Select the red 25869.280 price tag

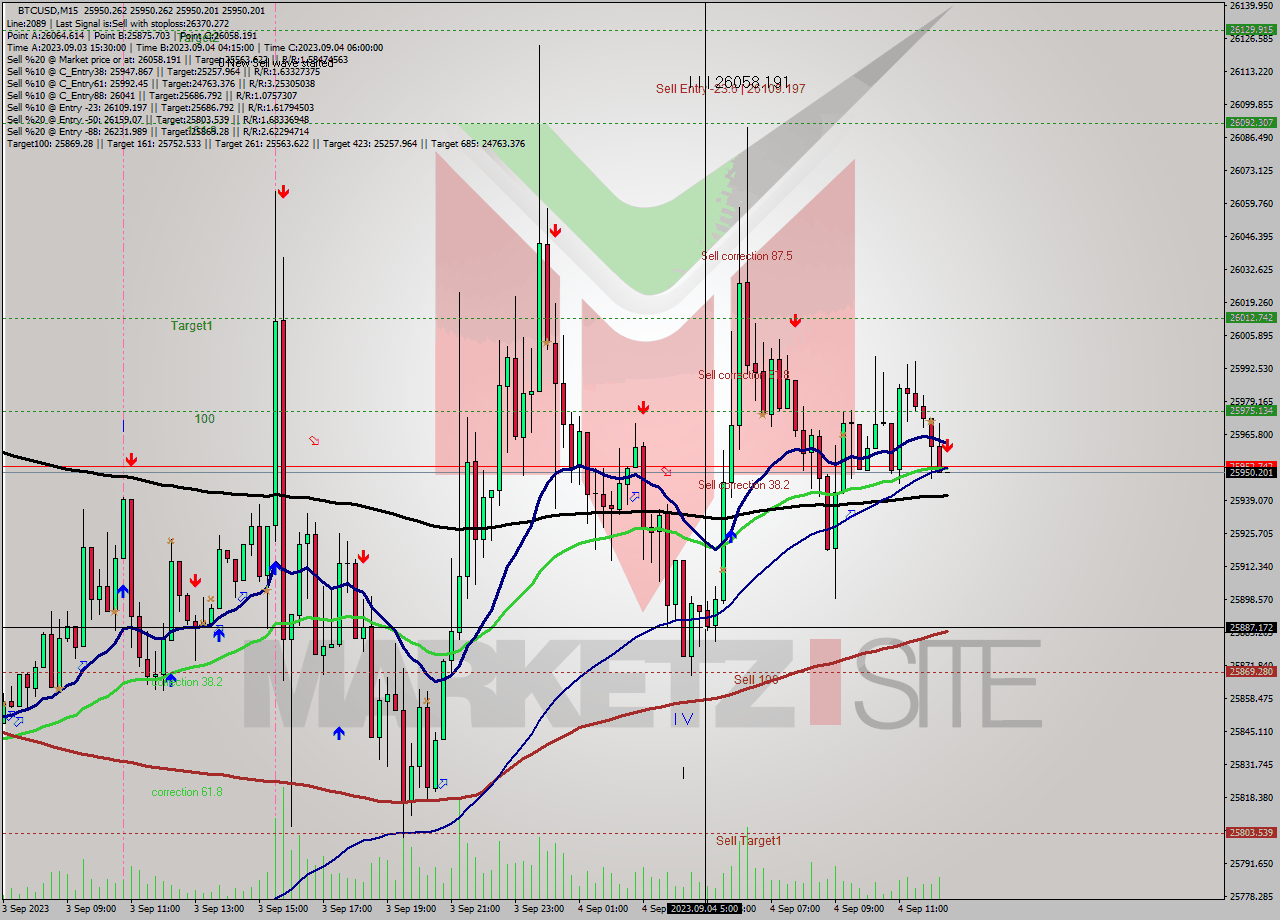pyautogui.click(x=1251, y=671)
